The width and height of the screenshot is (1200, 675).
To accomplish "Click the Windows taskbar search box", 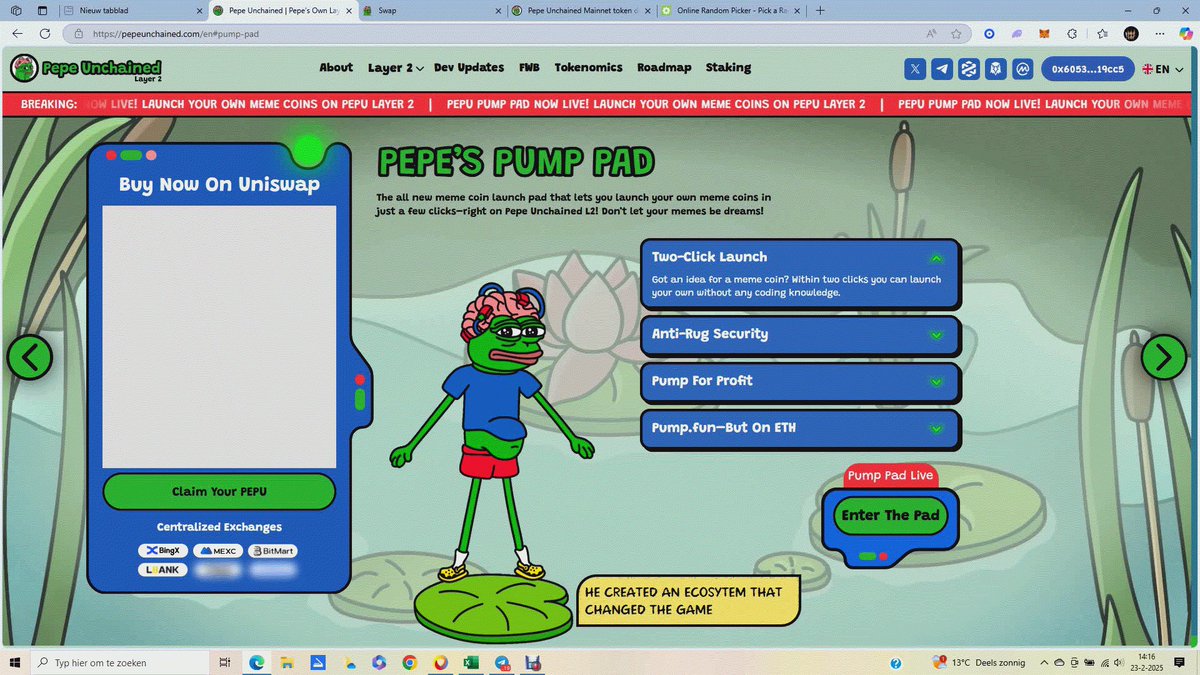I will click(x=120, y=662).
